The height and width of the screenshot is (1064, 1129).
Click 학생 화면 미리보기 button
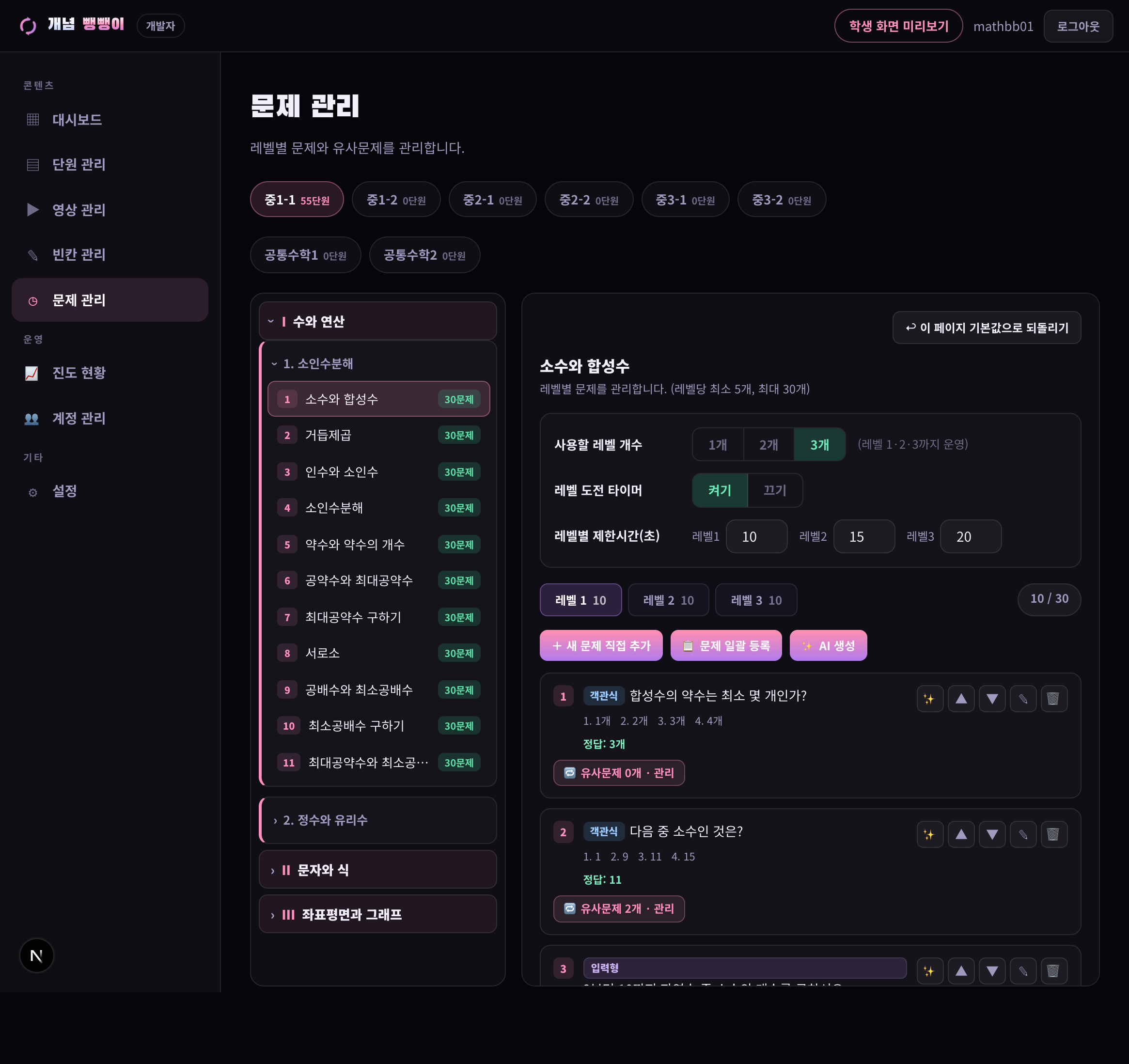click(x=898, y=26)
